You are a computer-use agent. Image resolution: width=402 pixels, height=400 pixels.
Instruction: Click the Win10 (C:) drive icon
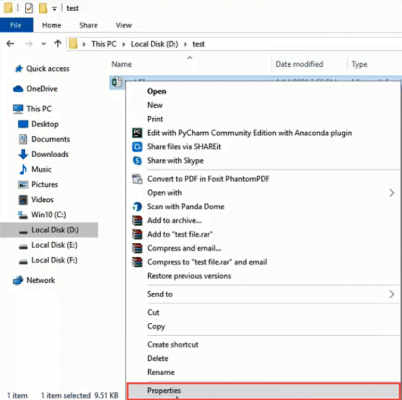(23, 215)
